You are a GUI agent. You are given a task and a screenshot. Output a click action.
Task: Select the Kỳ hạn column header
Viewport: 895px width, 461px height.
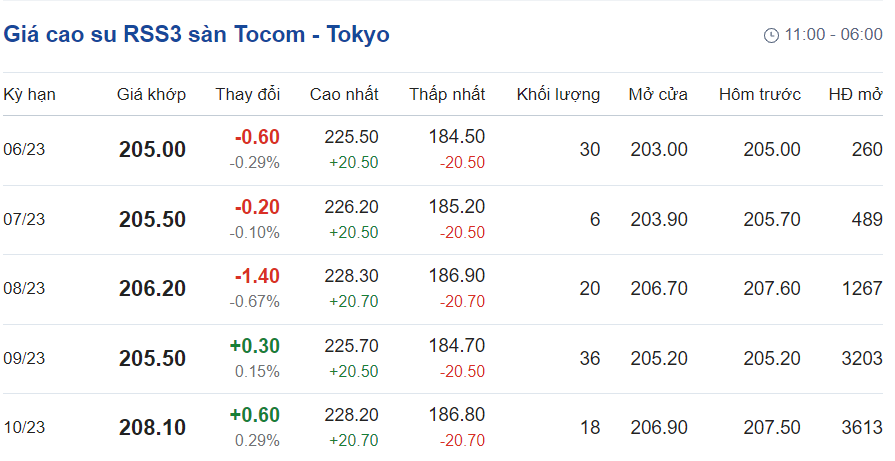click(x=30, y=95)
